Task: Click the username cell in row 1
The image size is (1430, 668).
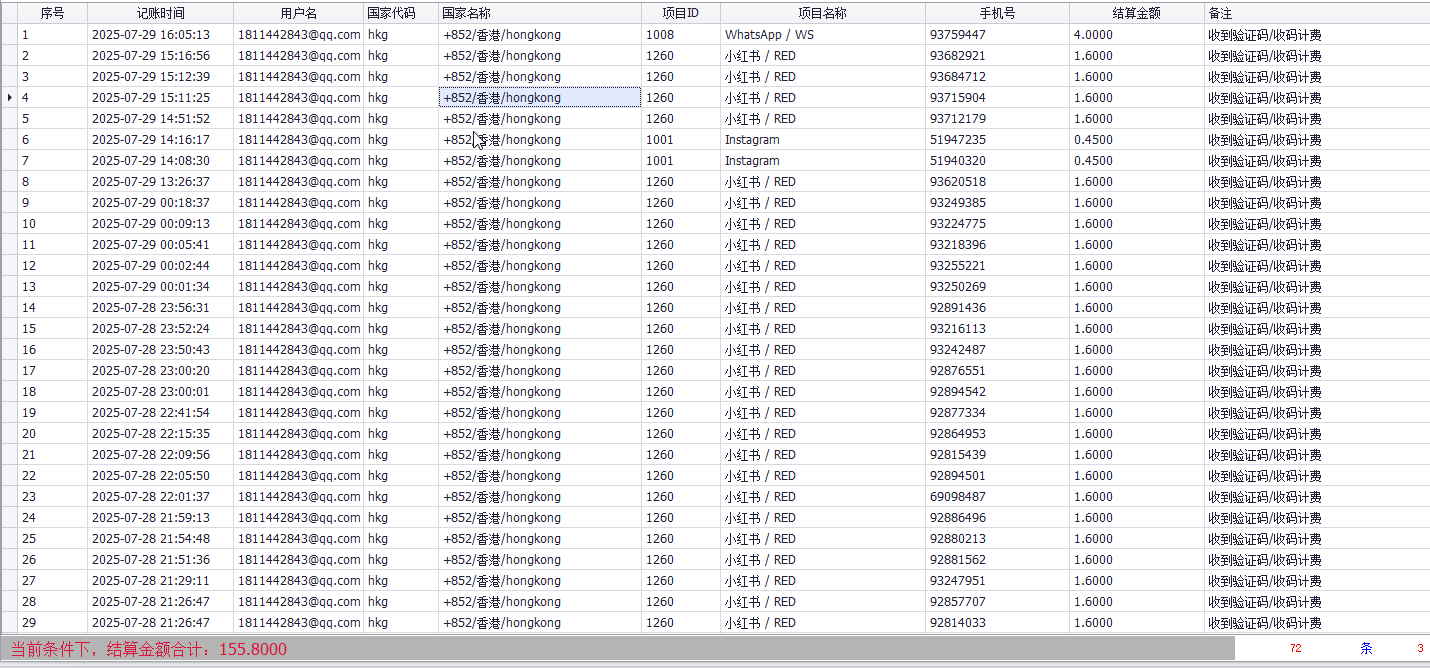Action: pos(298,34)
